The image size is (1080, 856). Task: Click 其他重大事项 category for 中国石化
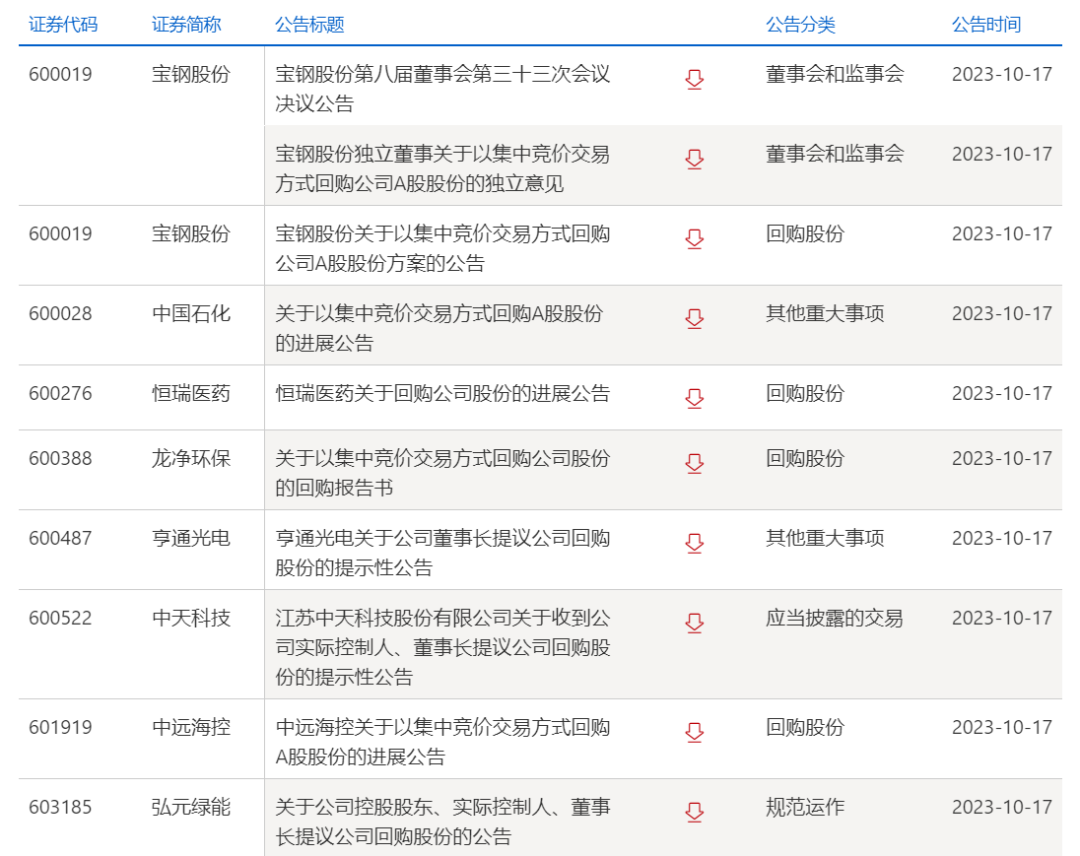click(824, 314)
